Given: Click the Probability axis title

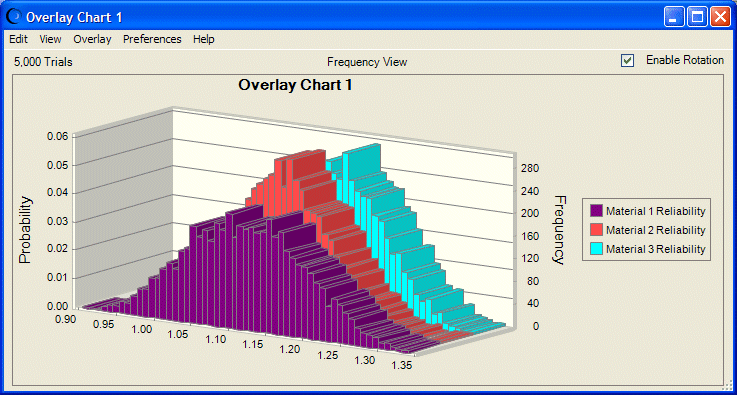Looking at the screenshot, I should click(x=25, y=229).
